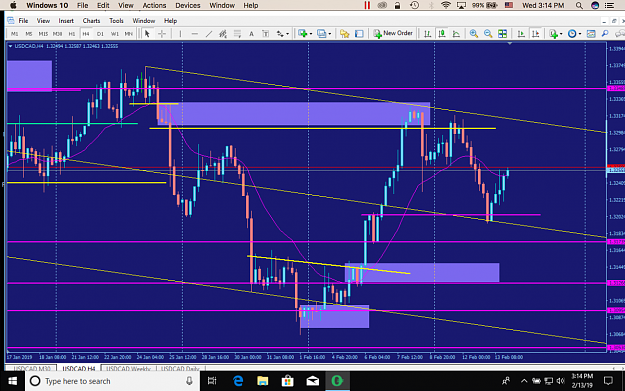The width and height of the screenshot is (625, 391).
Task: Open the periodicity clock icon
Action: (572, 34)
